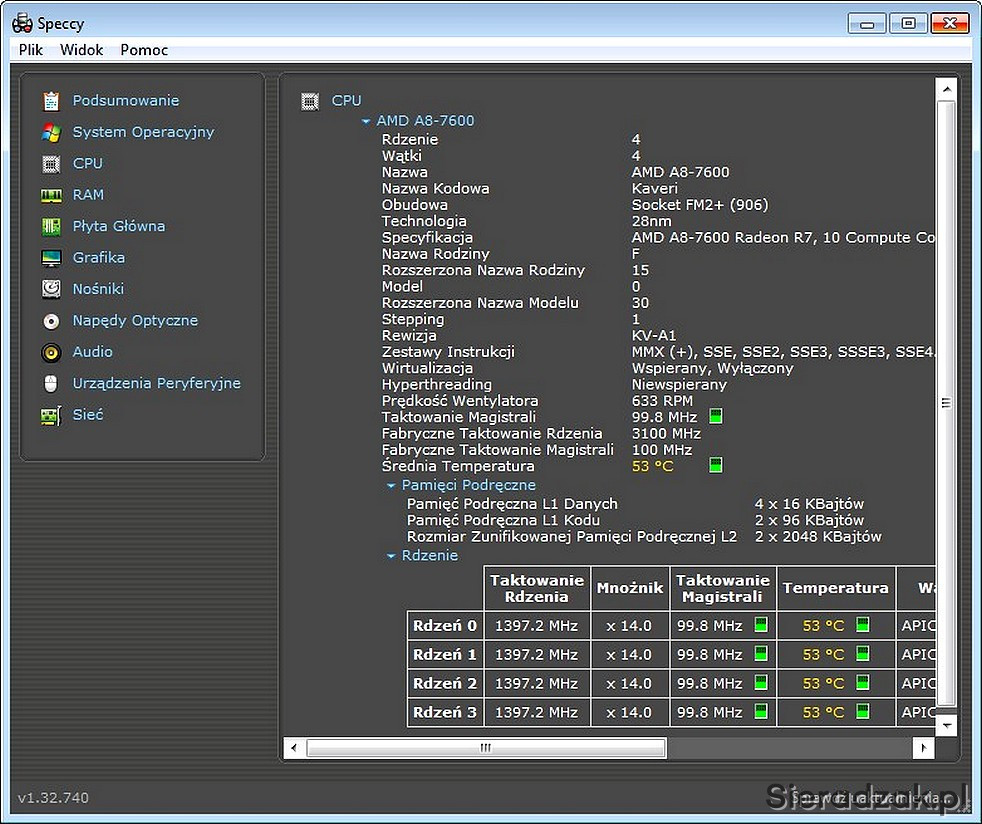Click the Taktowanie Magistrali column header
This screenshot has width=982, height=824.
(723, 589)
